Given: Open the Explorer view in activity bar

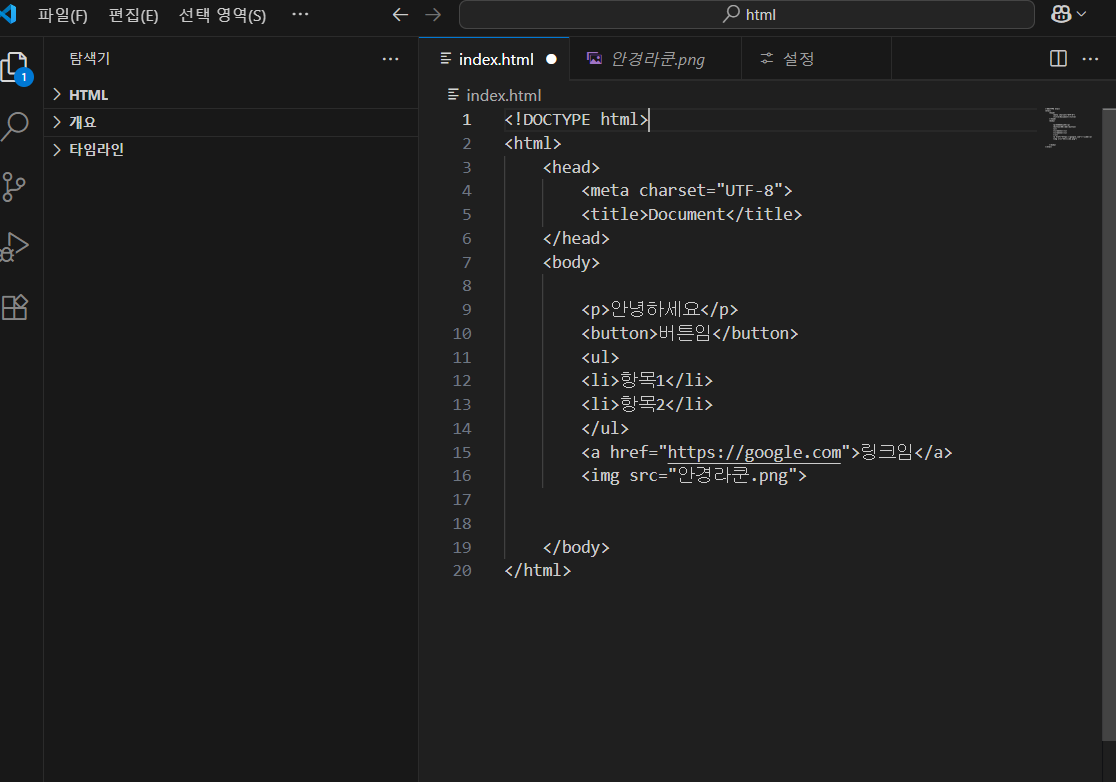Looking at the screenshot, I should pyautogui.click(x=15, y=68).
